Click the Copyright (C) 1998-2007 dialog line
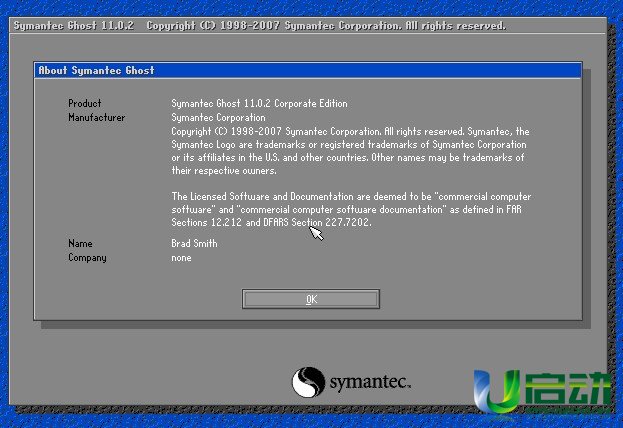The height and width of the screenshot is (428, 623). pos(350,132)
